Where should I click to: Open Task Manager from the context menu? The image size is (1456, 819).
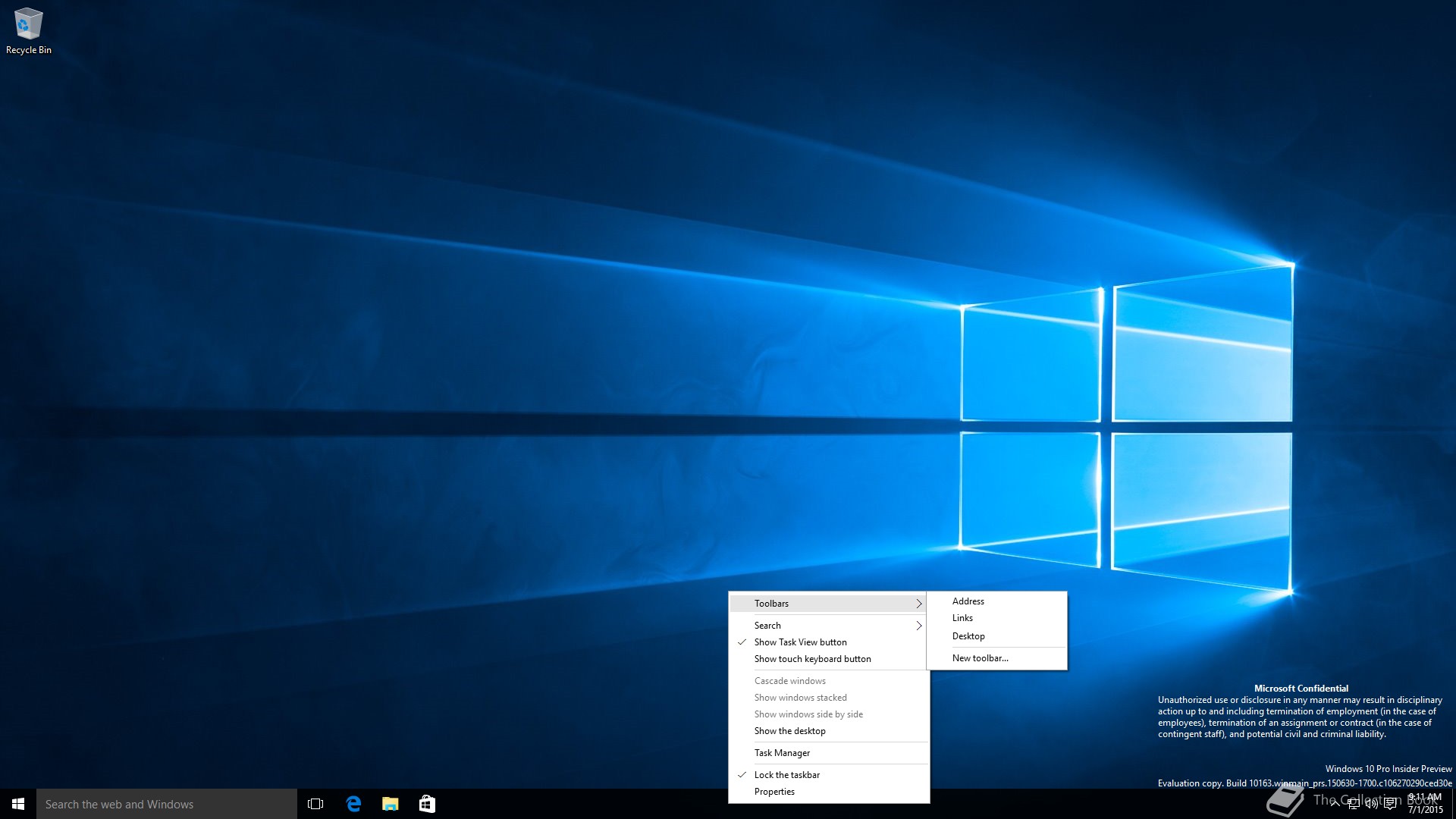pyautogui.click(x=828, y=753)
